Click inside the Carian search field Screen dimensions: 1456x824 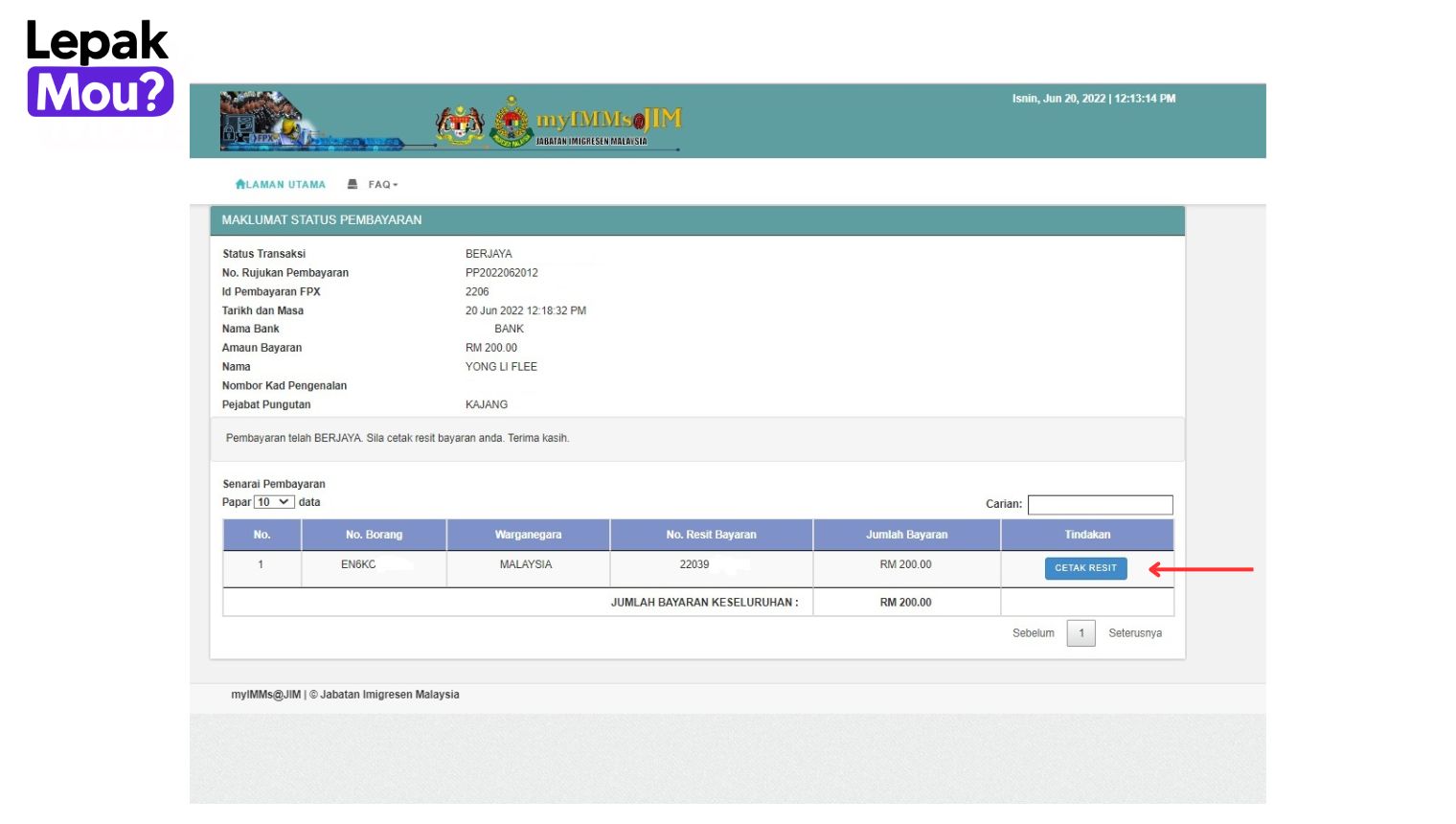coord(1100,504)
